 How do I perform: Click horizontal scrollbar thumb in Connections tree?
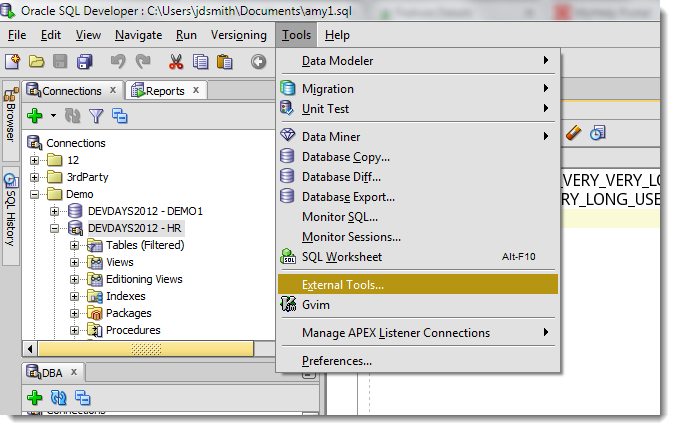pyautogui.click(x=146, y=349)
